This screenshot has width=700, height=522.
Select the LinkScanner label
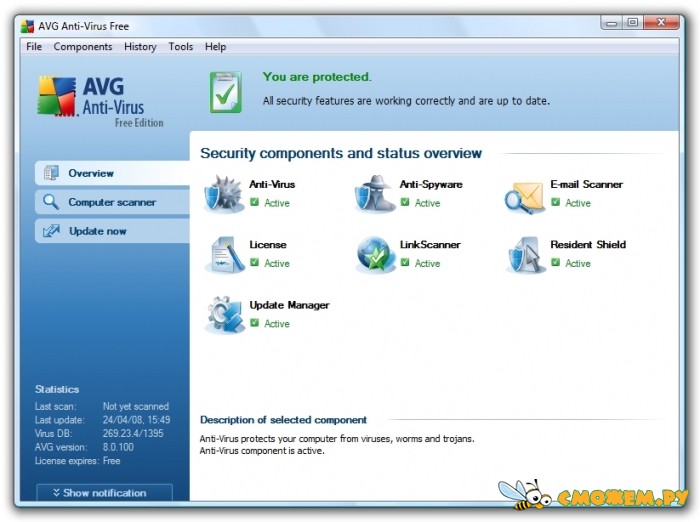(430, 245)
